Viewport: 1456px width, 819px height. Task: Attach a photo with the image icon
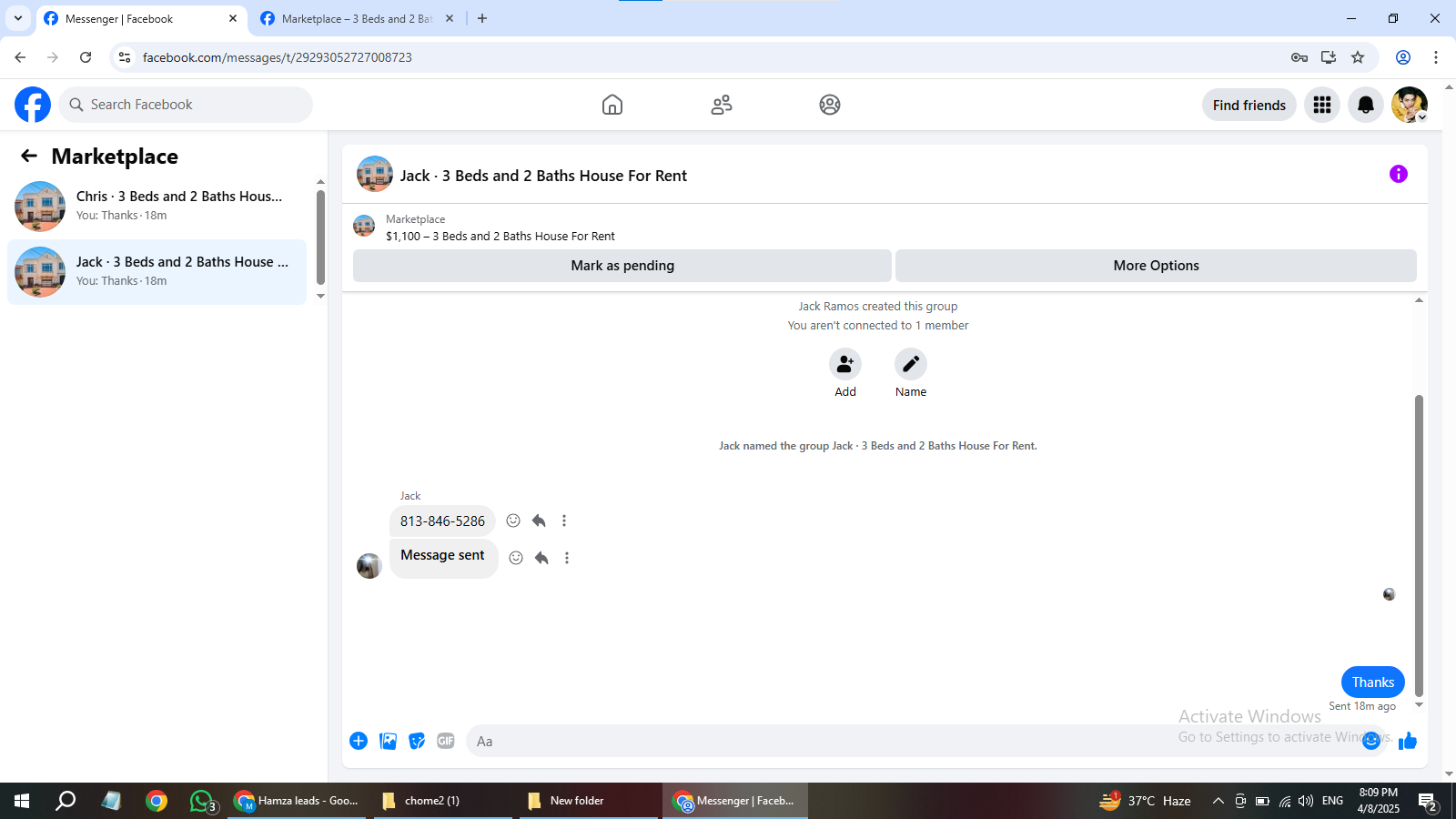point(389,741)
